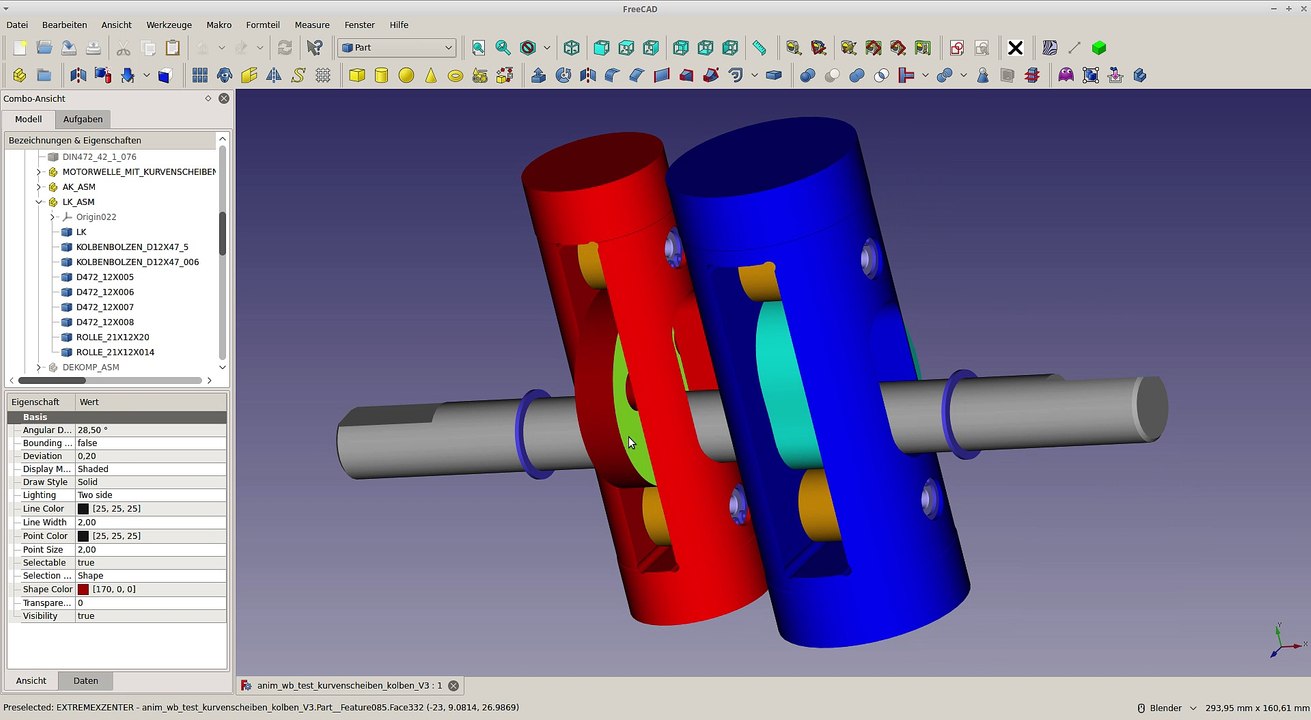
Task: Click the Line Color swatch
Action: (x=83, y=509)
